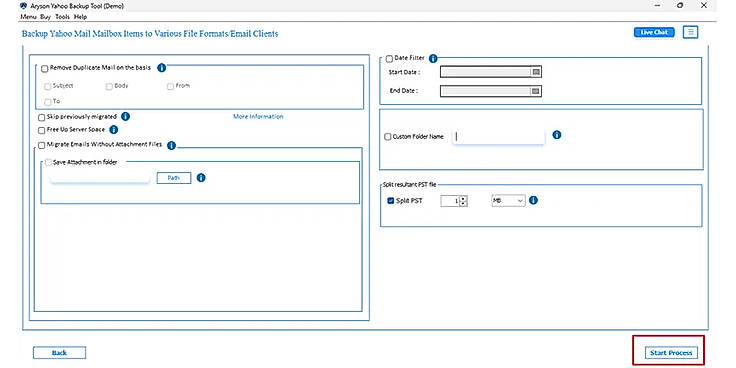This screenshot has height=368, width=736.
Task: Click the Start Process button
Action: click(671, 353)
